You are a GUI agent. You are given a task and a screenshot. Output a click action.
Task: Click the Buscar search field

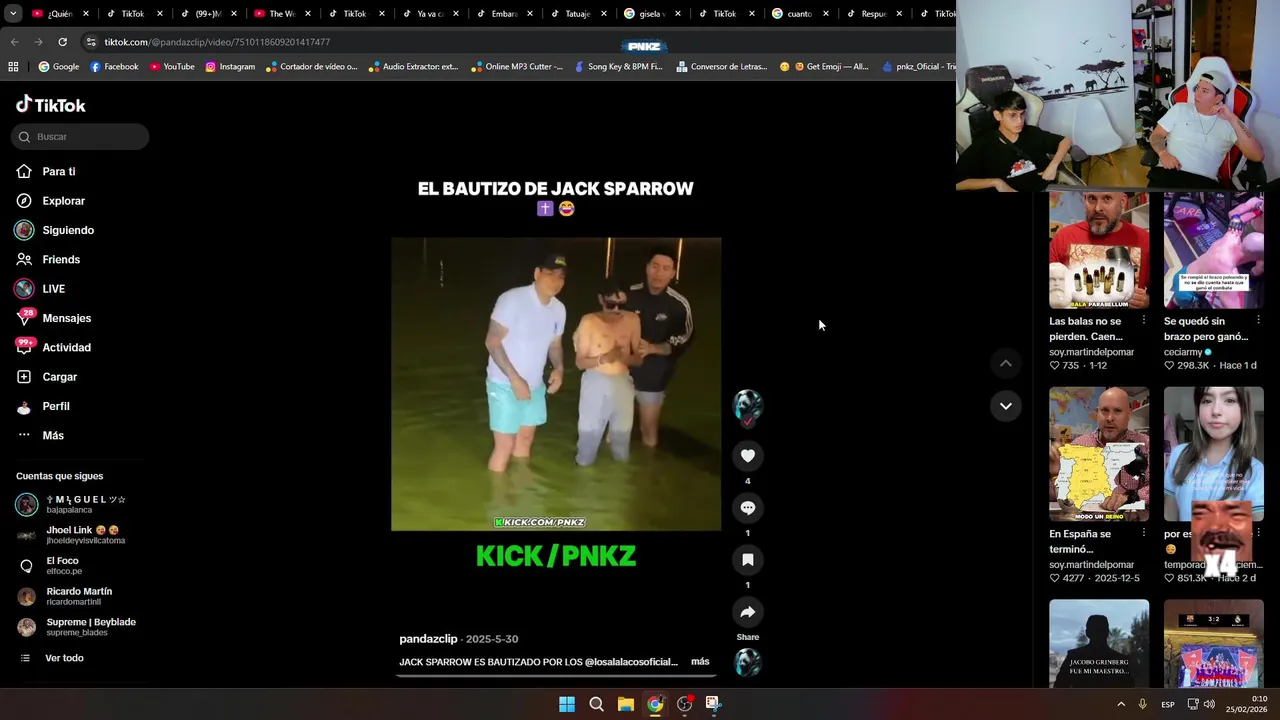click(x=80, y=137)
